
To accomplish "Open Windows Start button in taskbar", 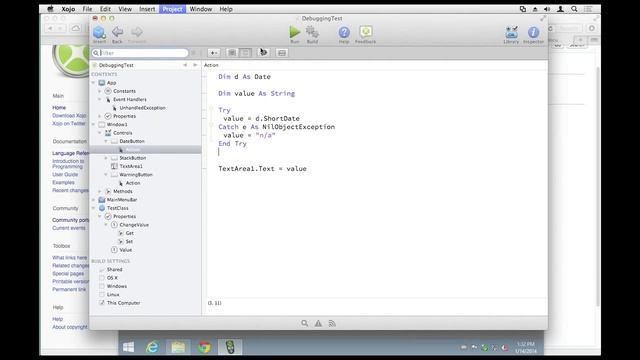I will tap(128, 347).
